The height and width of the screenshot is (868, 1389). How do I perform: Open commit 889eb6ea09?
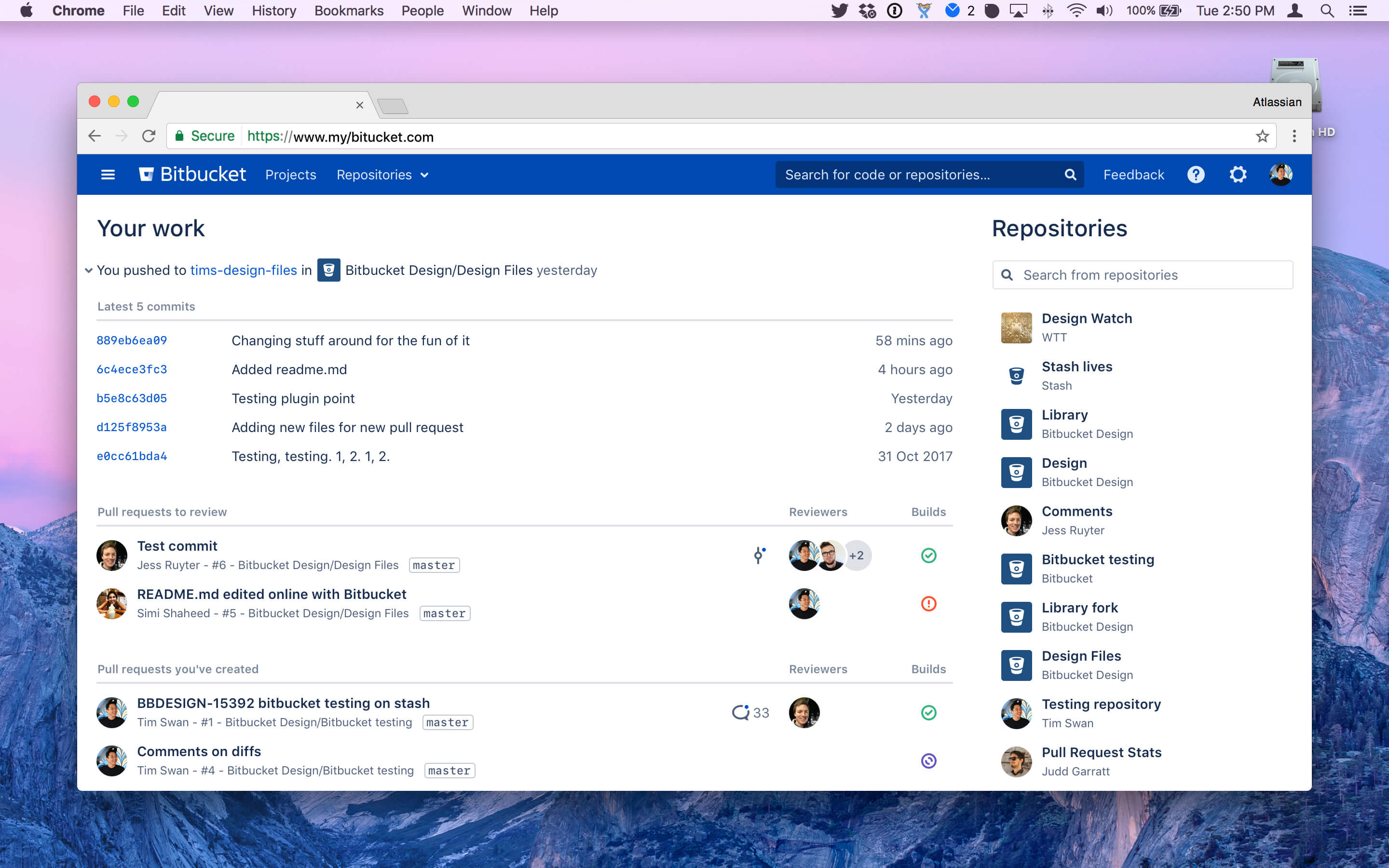click(132, 340)
